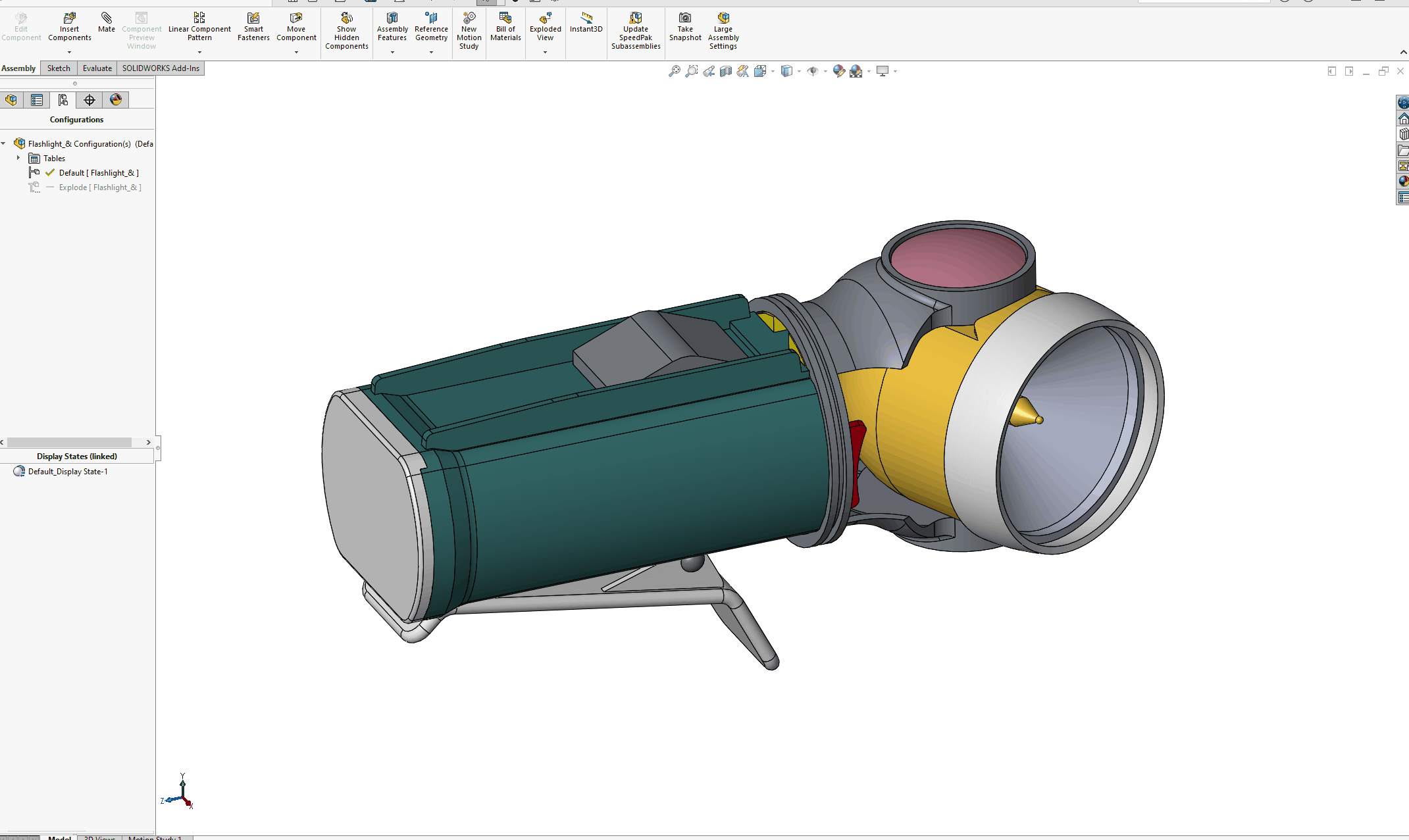Click configurations panel horizontal scrollbar
Image resolution: width=1409 pixels, height=840 pixels.
click(x=69, y=442)
